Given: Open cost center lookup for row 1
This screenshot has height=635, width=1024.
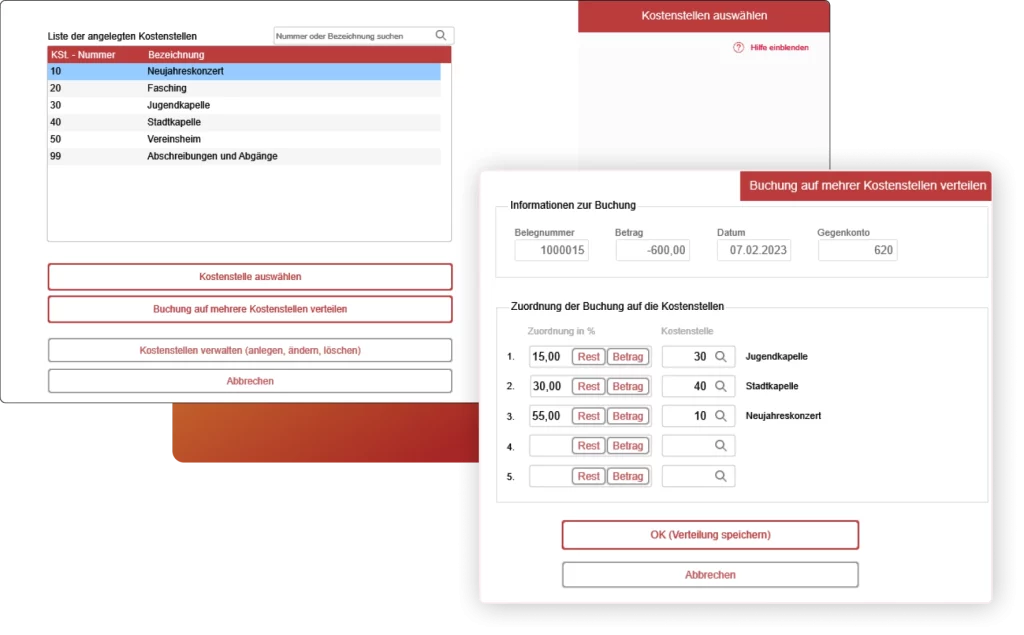Looking at the screenshot, I should (720, 357).
